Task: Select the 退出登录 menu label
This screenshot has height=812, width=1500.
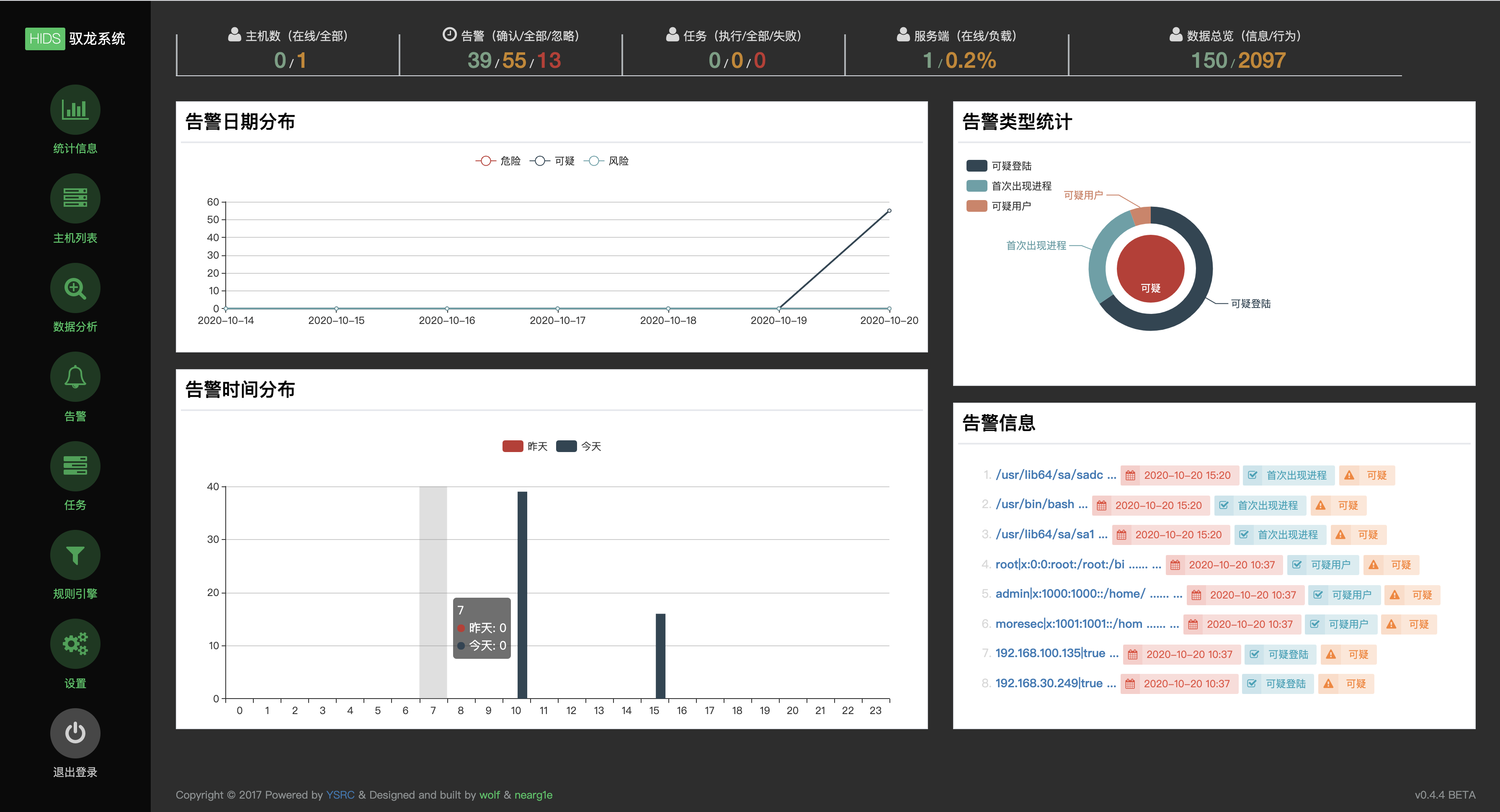Action: [75, 772]
